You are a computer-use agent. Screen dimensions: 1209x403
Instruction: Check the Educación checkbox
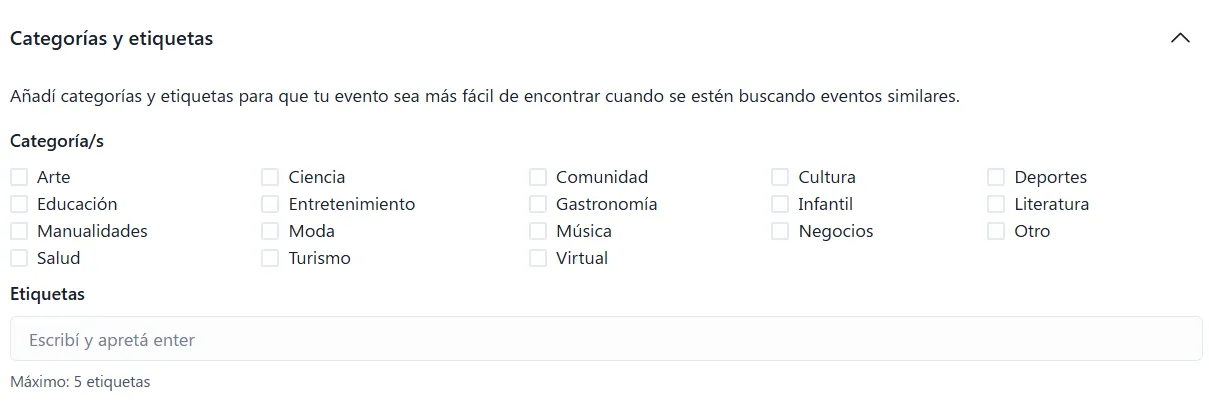[19, 204]
